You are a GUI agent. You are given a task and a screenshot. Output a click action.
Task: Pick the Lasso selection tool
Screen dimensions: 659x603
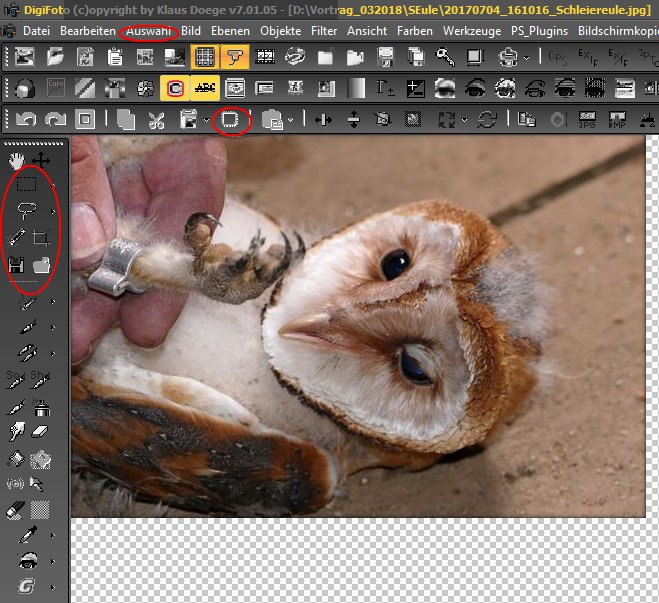pos(27,211)
